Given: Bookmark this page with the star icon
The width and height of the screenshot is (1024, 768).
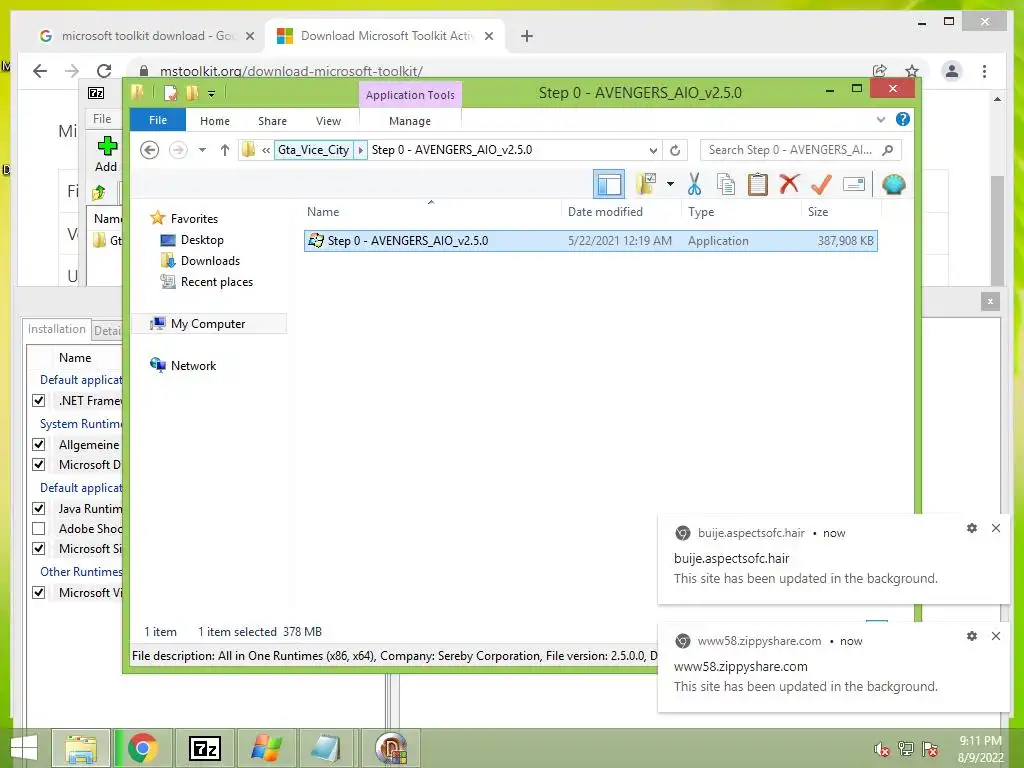Looking at the screenshot, I should coord(912,71).
